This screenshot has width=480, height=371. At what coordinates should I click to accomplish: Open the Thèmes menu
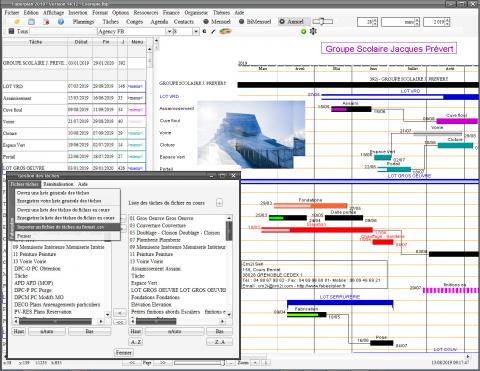[x=221, y=12]
